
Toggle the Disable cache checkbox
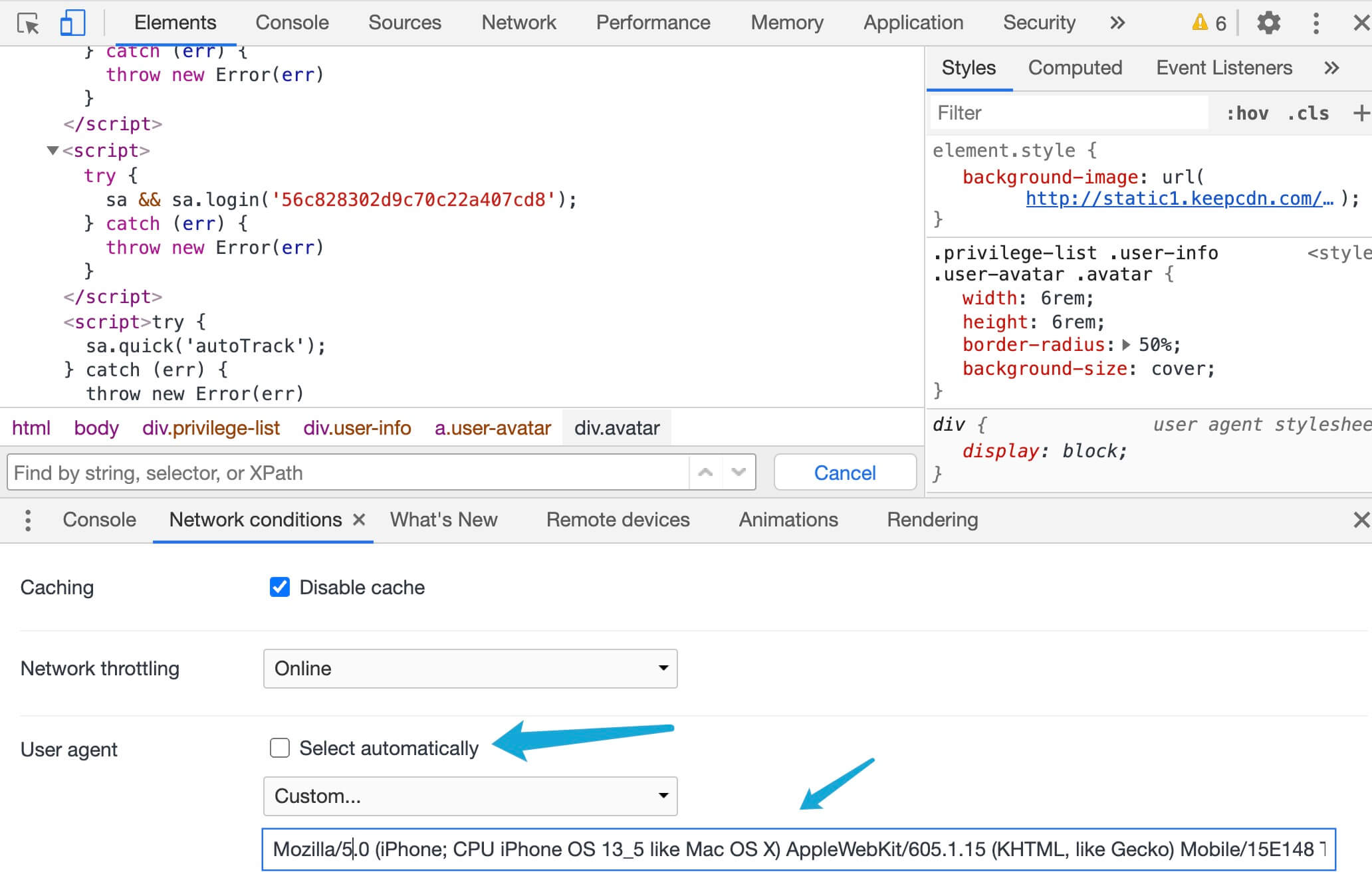tap(279, 588)
